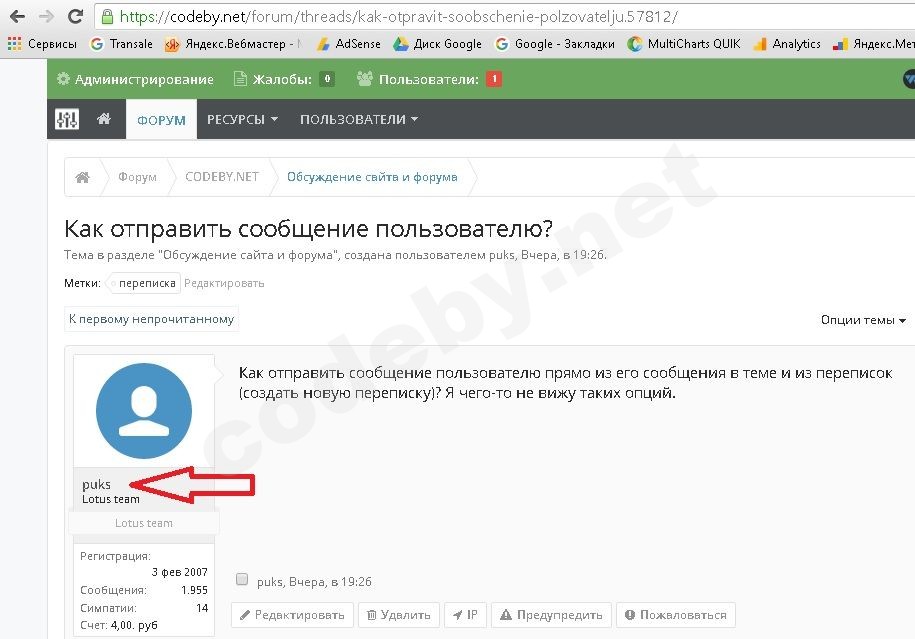915x639 pixels.
Task: Open Жалобы reports link
Action: (273, 79)
